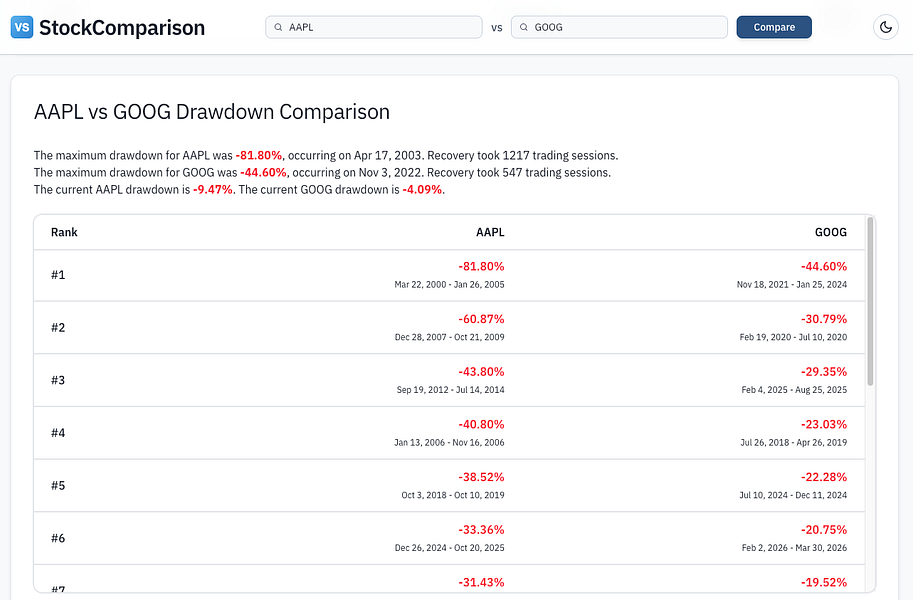Click the Rank column header

64,232
